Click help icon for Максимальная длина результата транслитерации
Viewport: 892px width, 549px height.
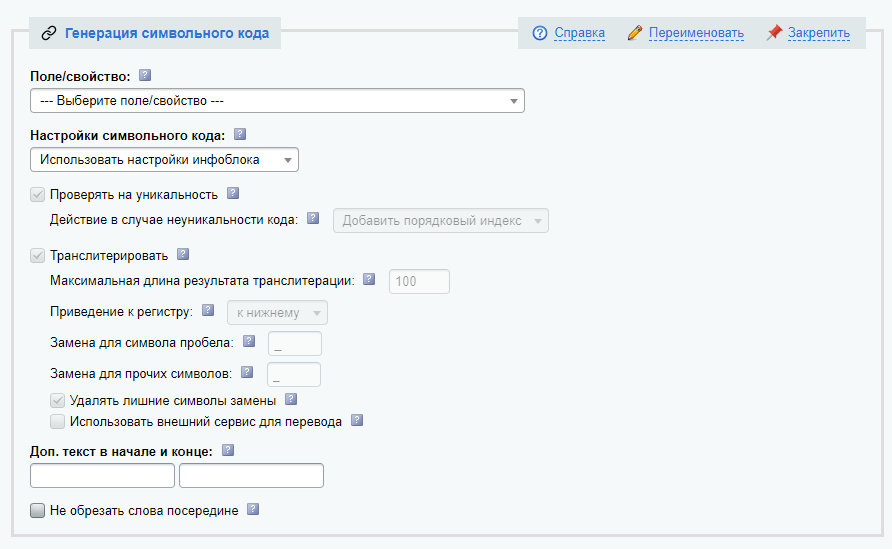click(369, 281)
